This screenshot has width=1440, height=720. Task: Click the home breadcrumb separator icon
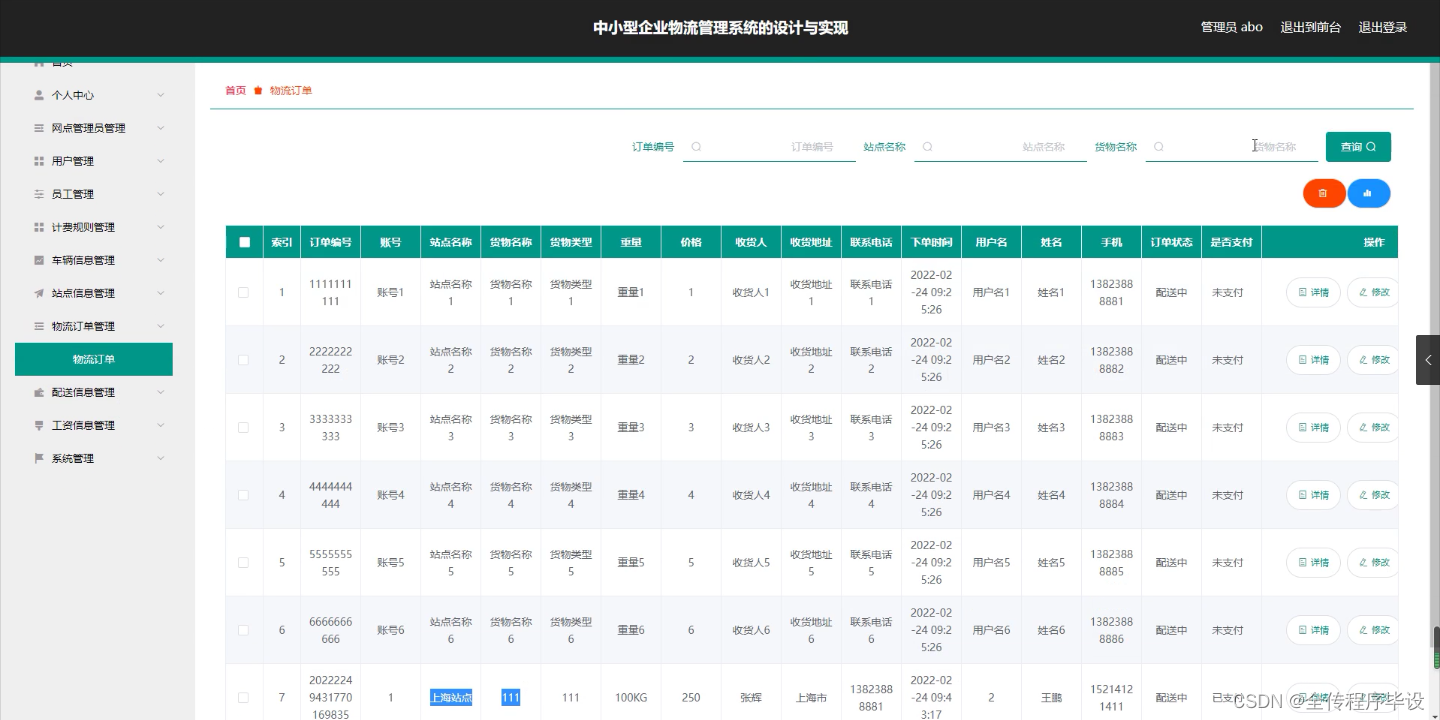coord(258,90)
